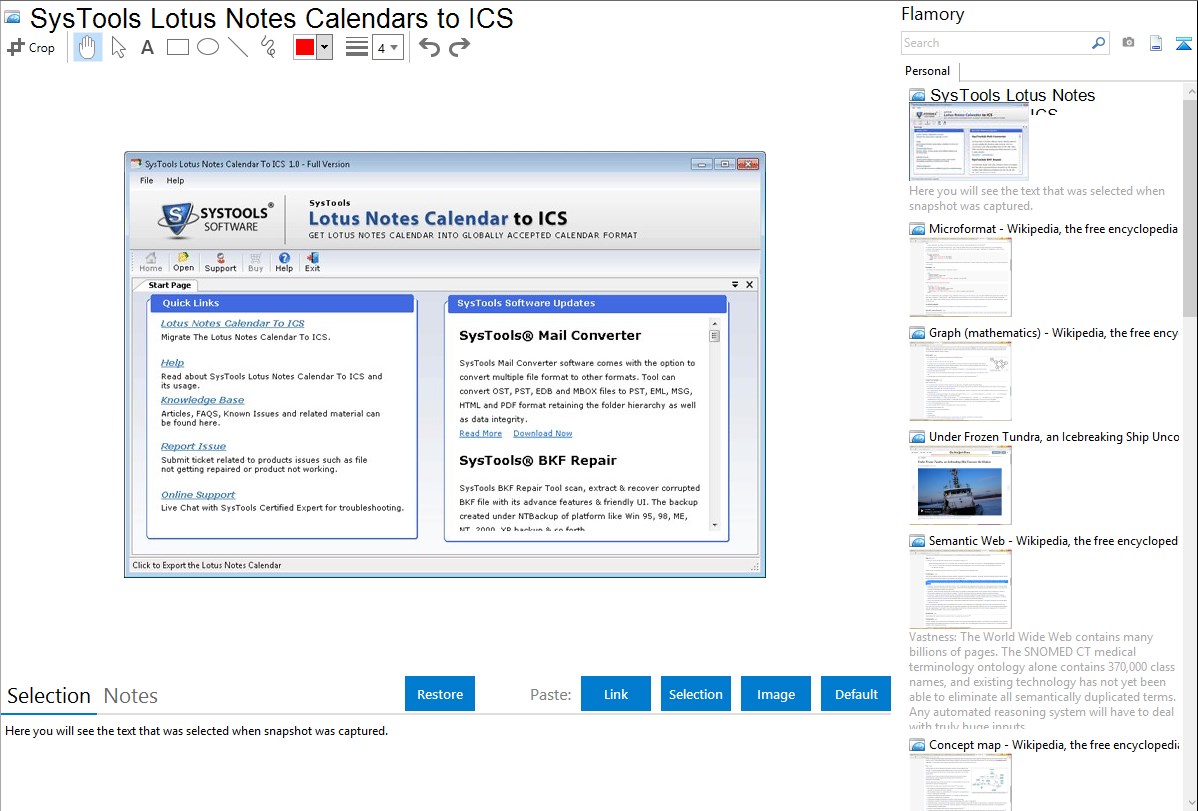Open the Knowledge Base link

click(202, 400)
